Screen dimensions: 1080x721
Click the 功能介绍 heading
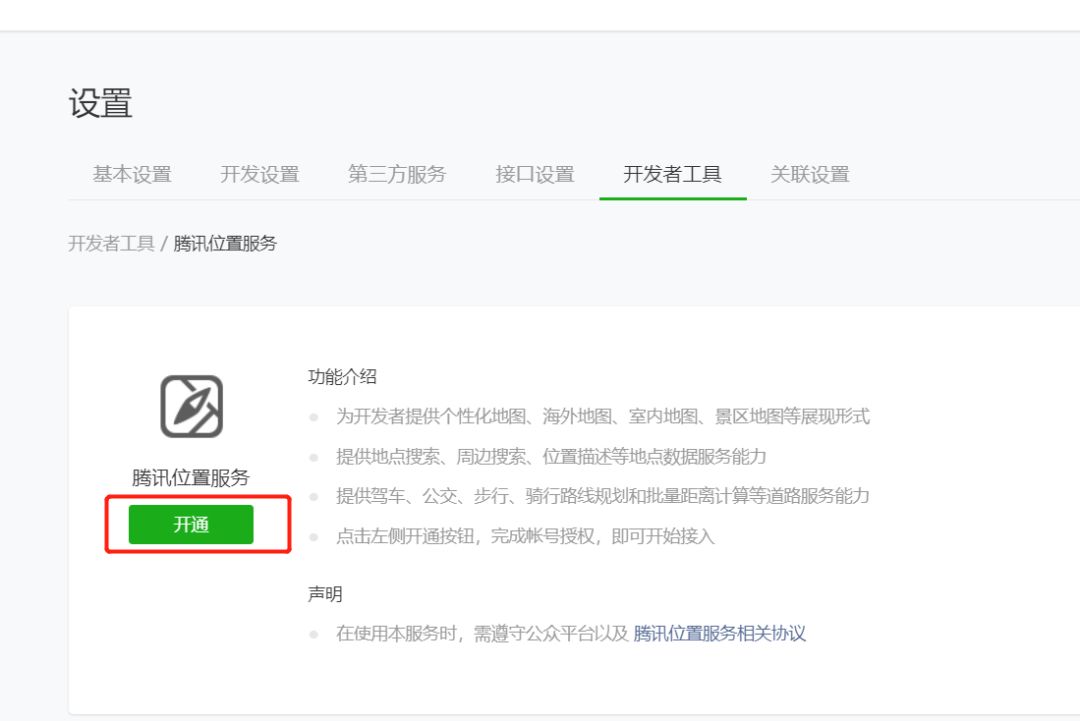click(x=342, y=377)
